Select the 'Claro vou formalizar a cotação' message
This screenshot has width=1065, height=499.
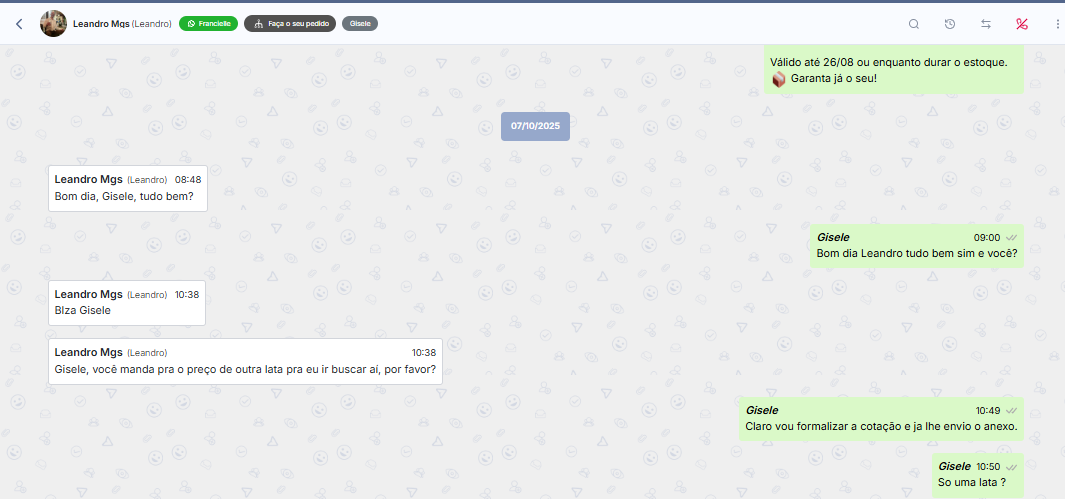point(880,426)
